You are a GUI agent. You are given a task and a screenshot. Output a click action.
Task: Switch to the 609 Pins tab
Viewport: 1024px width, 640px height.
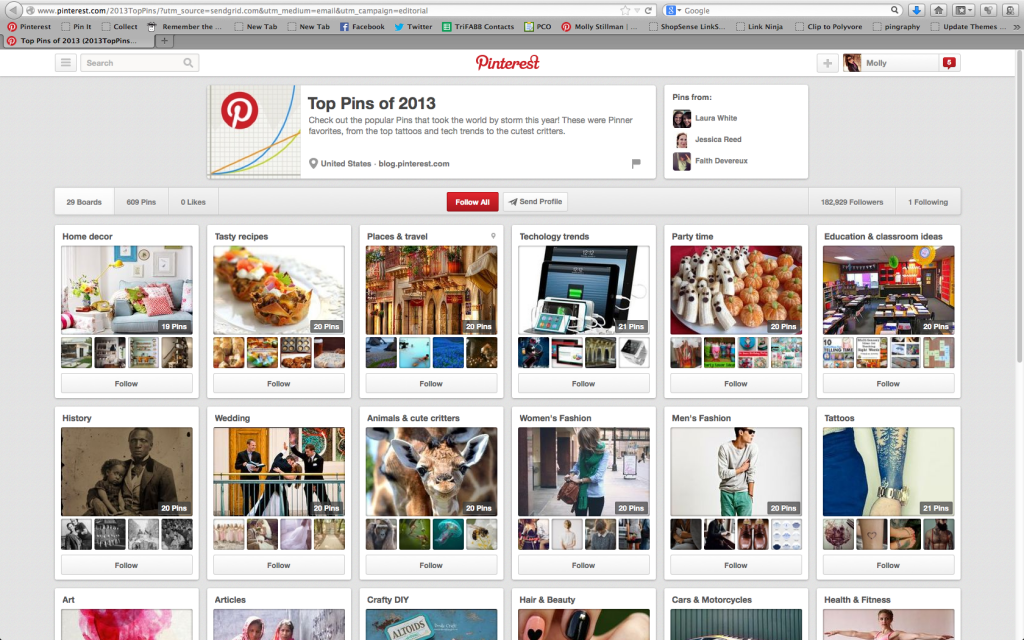(x=140, y=201)
